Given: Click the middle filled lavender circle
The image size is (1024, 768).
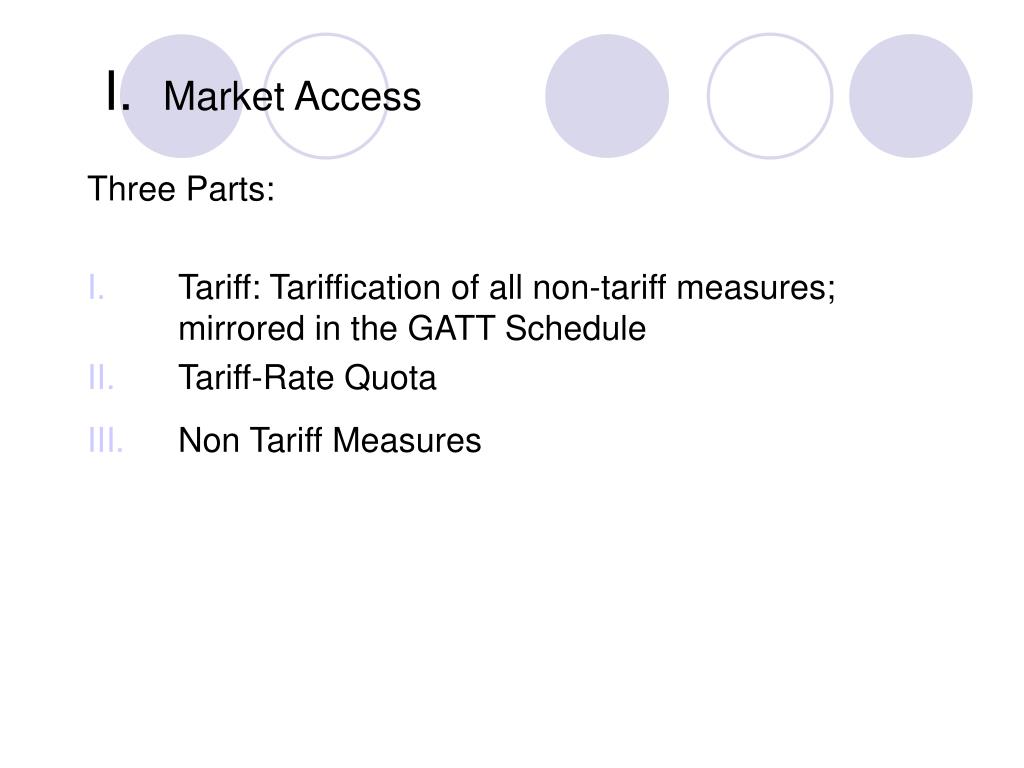Looking at the screenshot, I should tap(607, 96).
